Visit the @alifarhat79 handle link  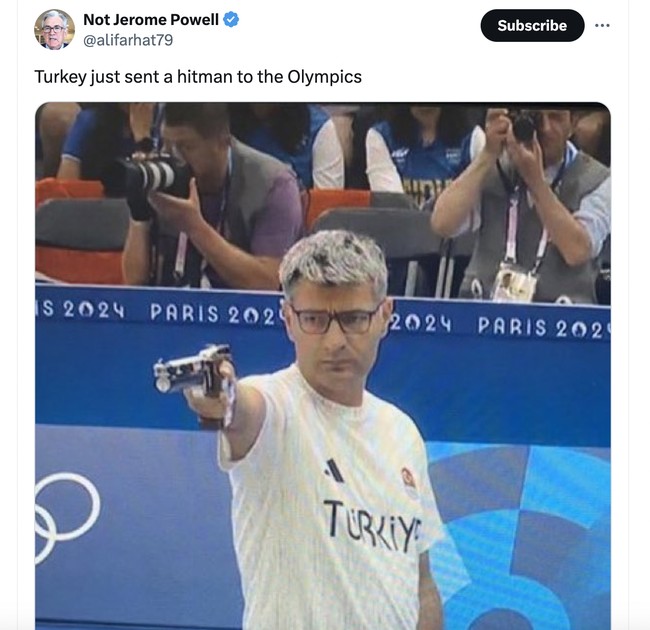tap(128, 40)
